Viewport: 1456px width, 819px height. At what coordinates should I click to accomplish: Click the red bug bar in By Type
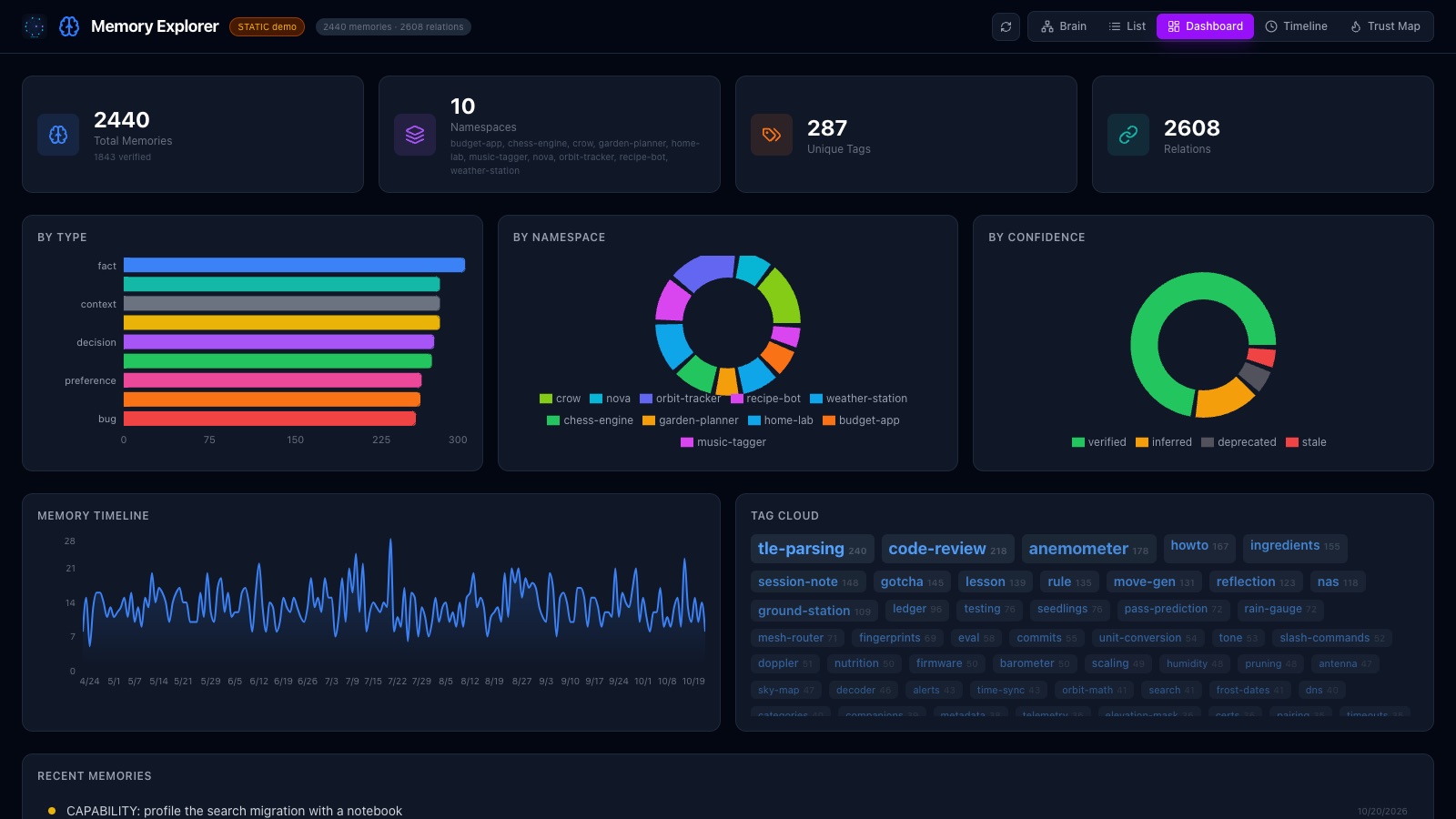click(x=269, y=419)
